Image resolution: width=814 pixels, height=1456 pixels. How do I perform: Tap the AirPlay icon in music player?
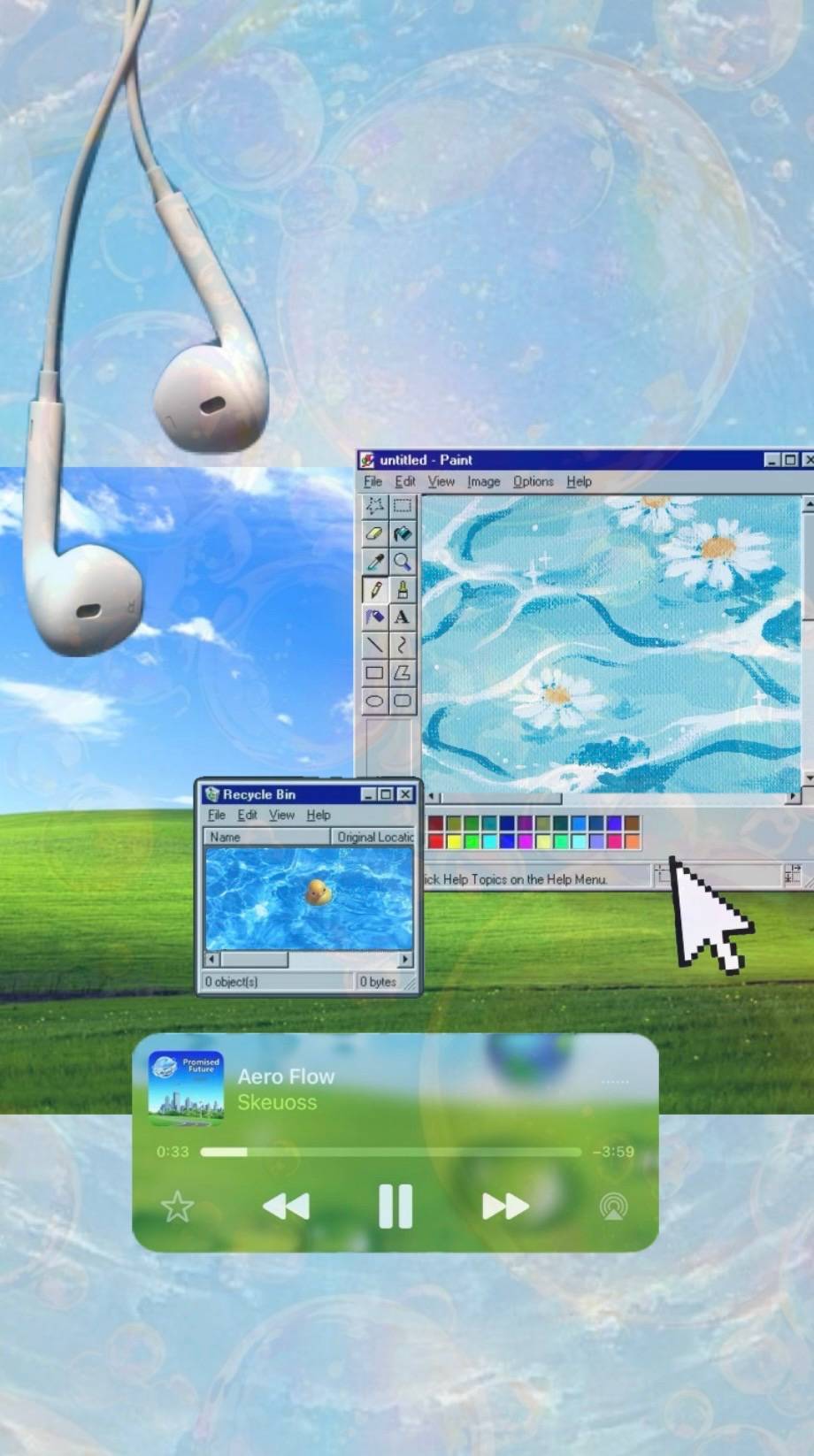[x=613, y=1207]
